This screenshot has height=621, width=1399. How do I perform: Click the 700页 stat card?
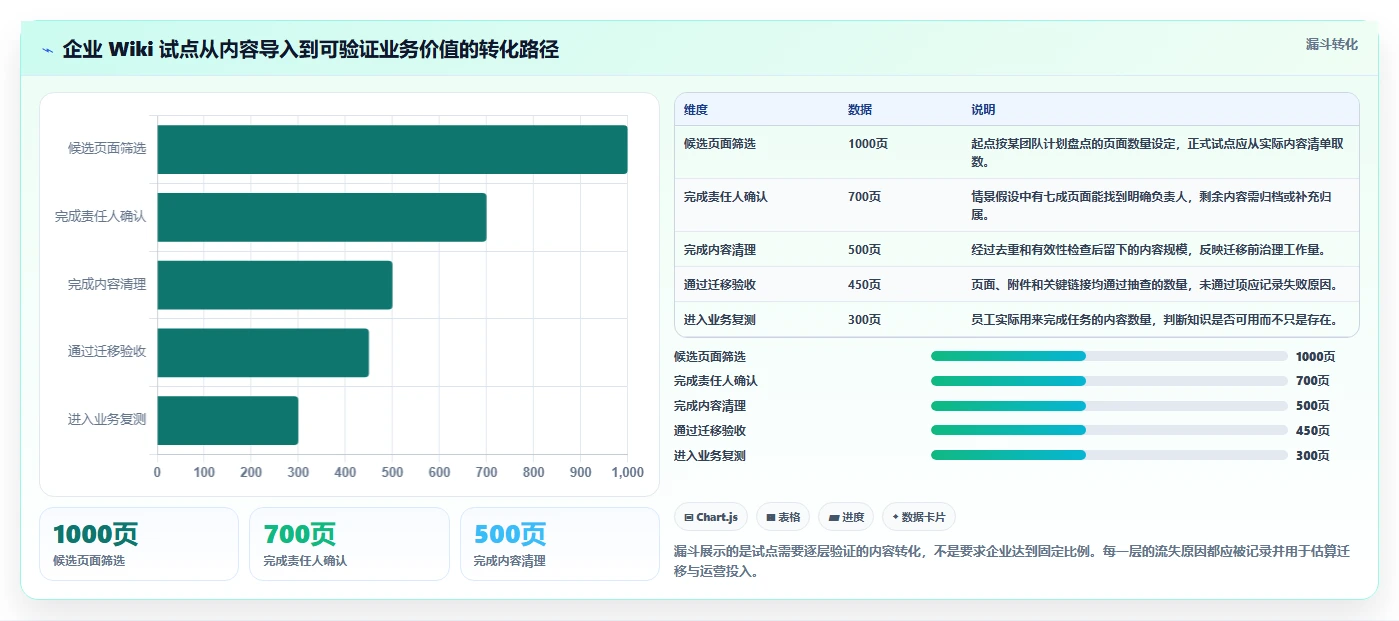click(349, 544)
